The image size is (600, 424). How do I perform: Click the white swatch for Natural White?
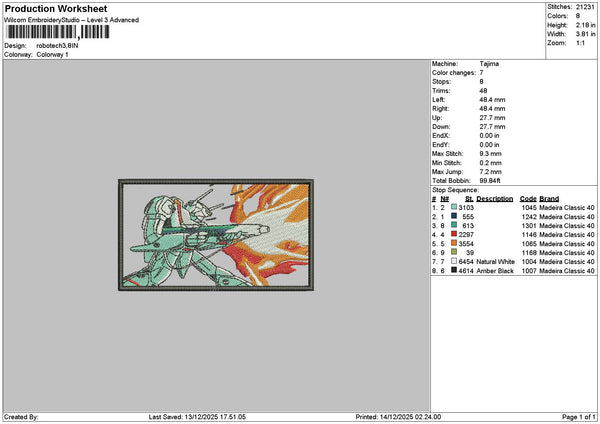coord(454,261)
